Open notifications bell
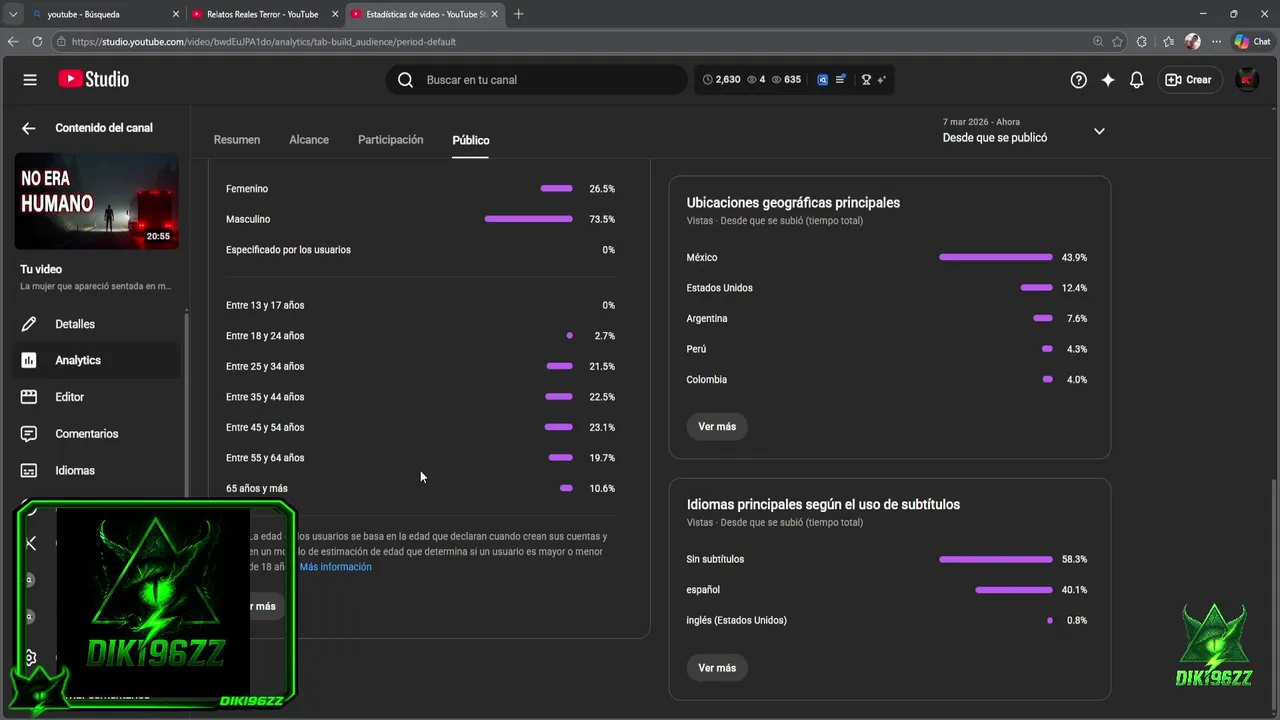This screenshot has height=720, width=1280. coord(1137,80)
